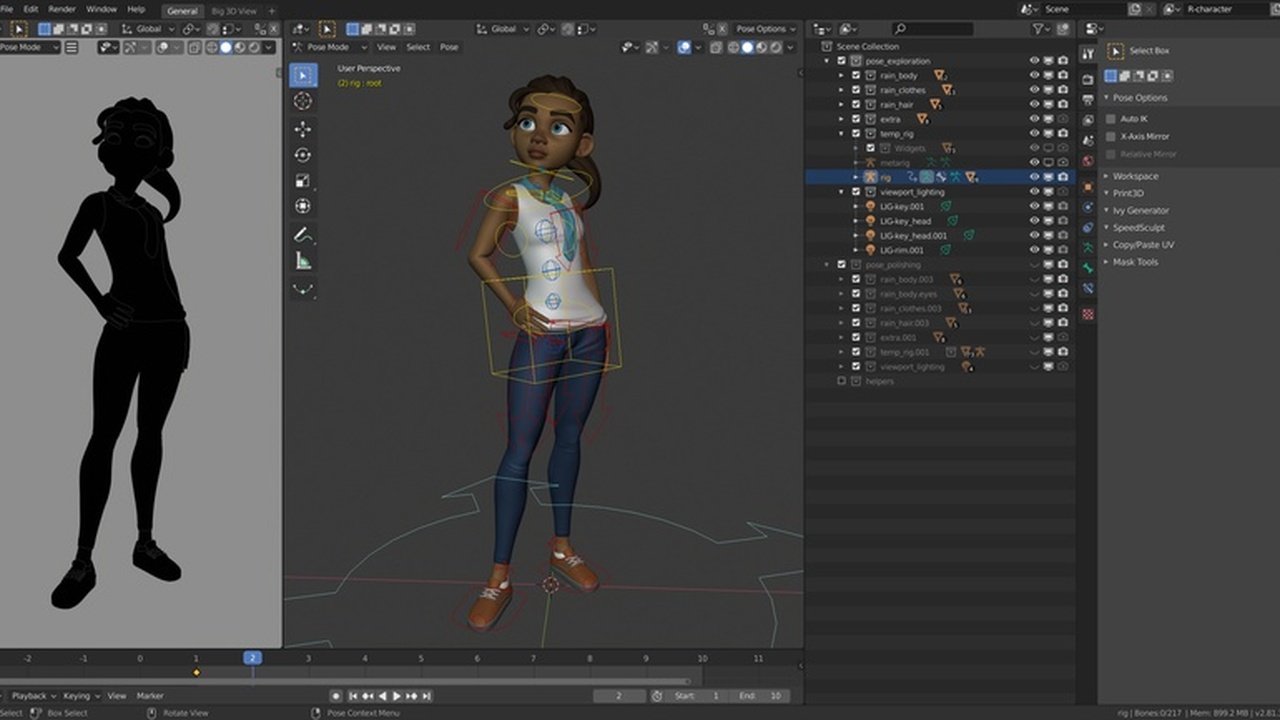Screen dimensions: 1280x720
Task: Enable the Auto IK checkbox
Action: 1112,118
